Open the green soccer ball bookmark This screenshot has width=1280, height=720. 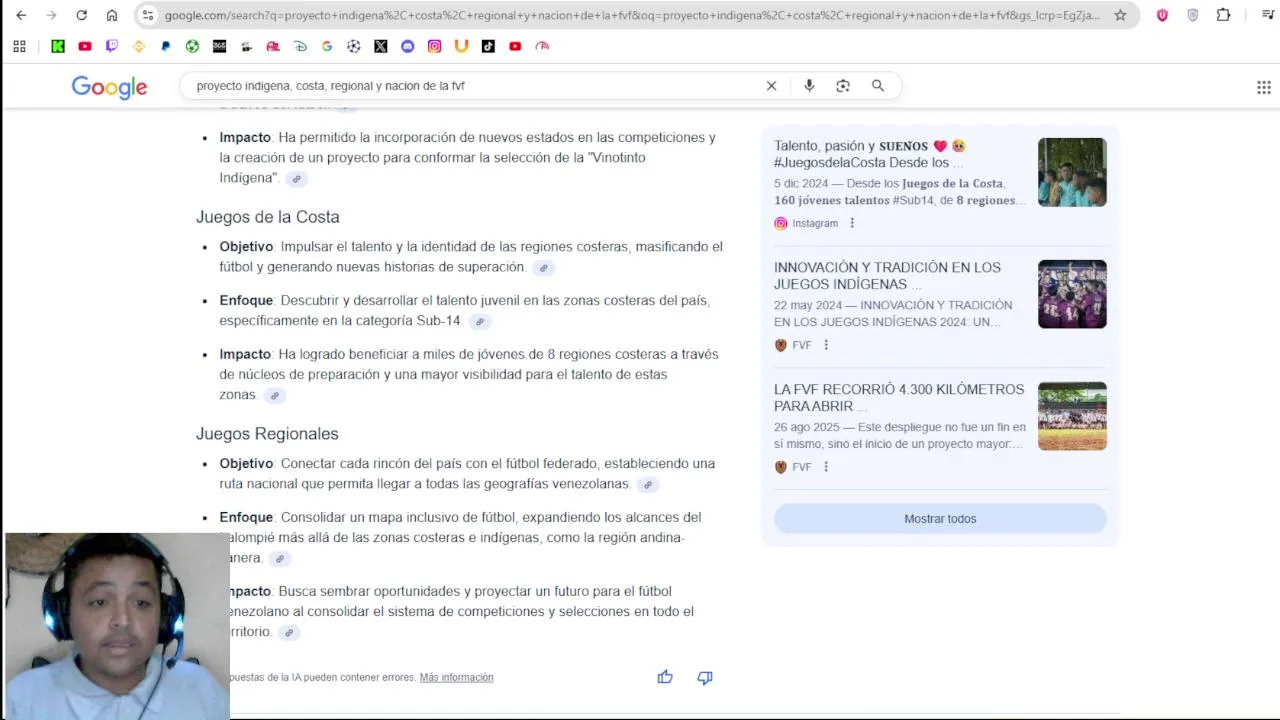coord(192,46)
